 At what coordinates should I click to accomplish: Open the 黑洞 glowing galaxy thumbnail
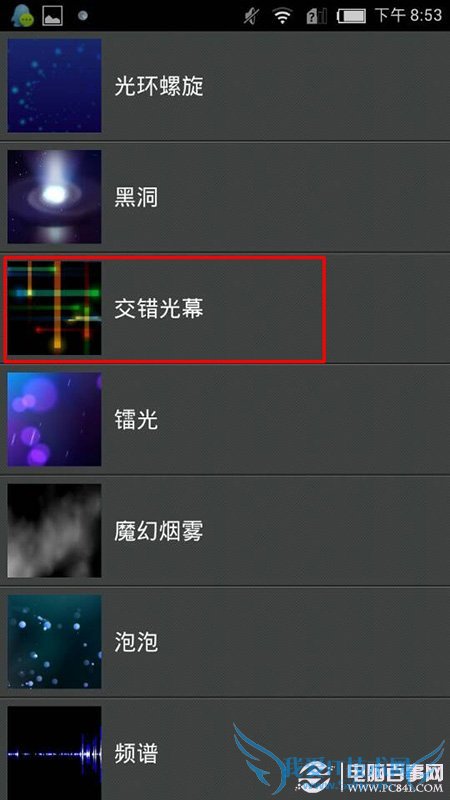54,196
